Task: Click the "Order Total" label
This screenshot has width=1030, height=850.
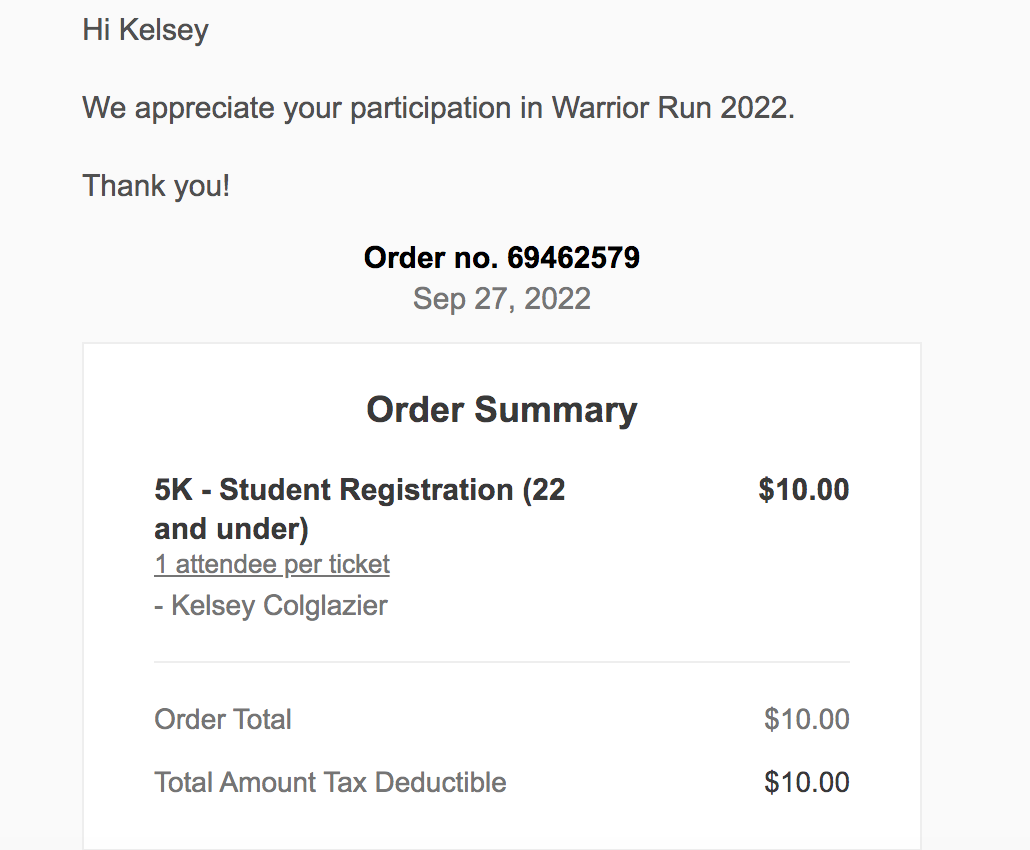Action: 223,719
